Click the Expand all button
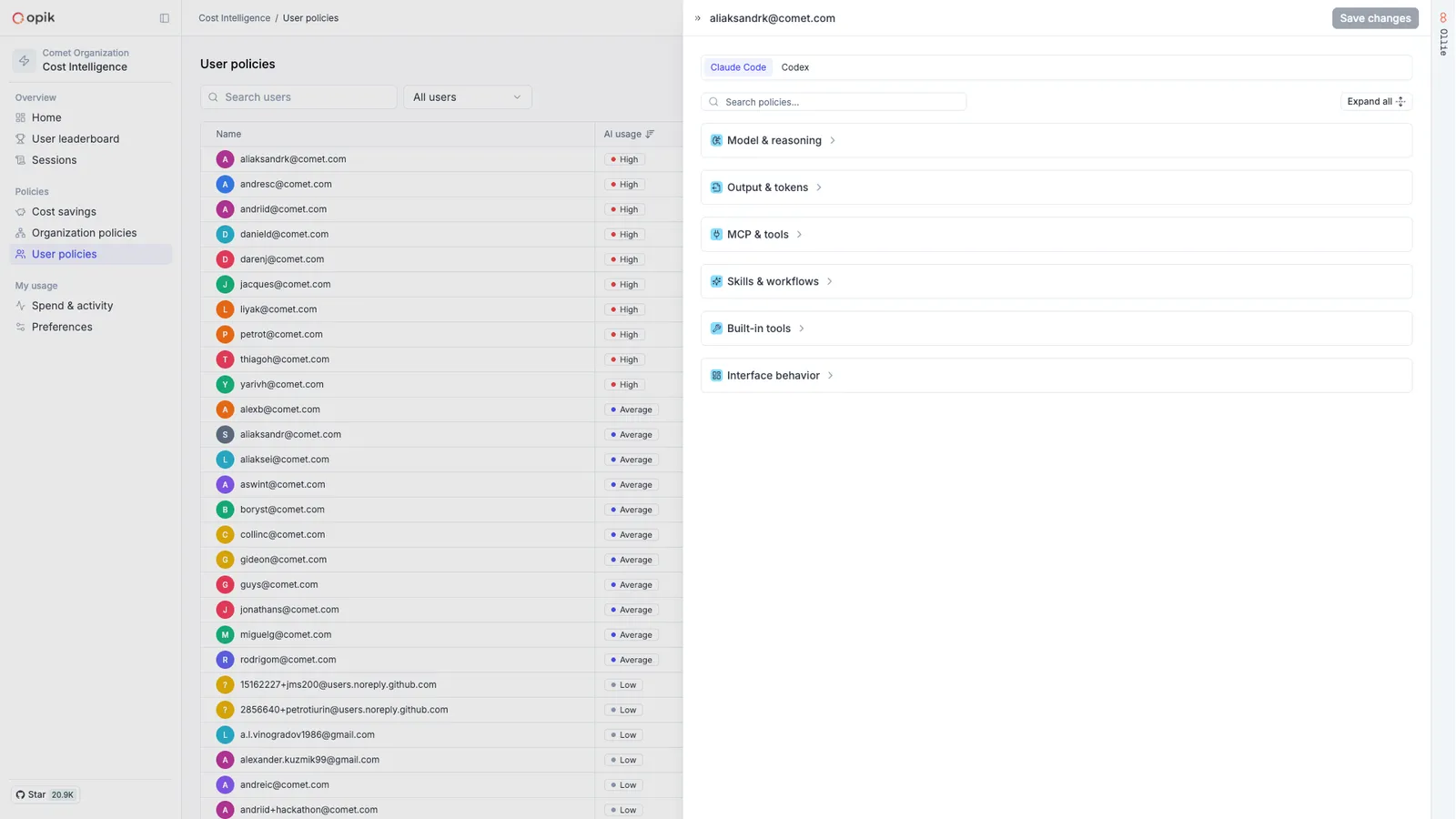This screenshot has width=1456, height=819. tap(1376, 102)
